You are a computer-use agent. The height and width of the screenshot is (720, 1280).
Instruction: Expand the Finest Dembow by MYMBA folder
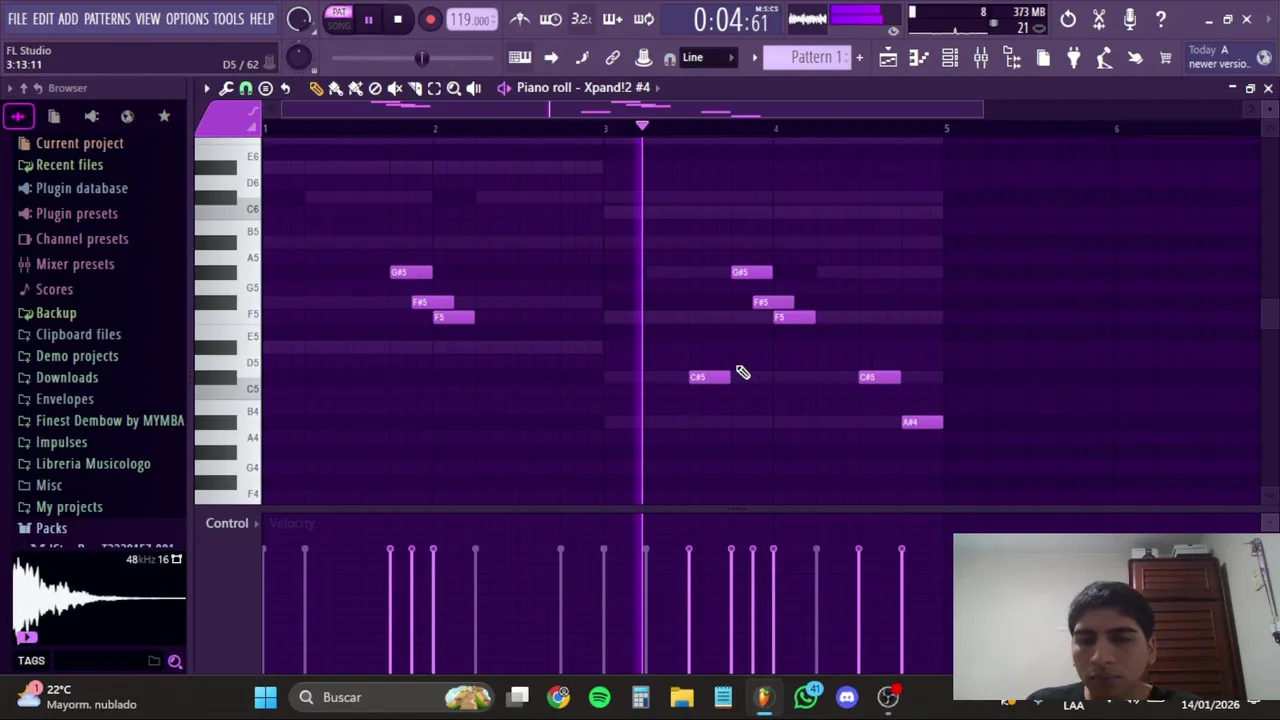pos(110,421)
